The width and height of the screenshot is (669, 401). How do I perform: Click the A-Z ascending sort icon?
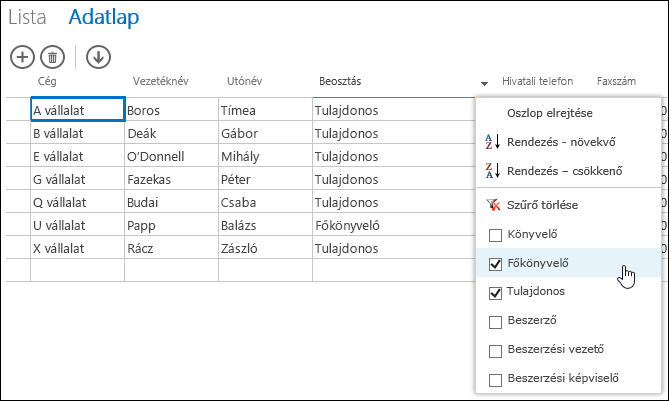(x=492, y=142)
